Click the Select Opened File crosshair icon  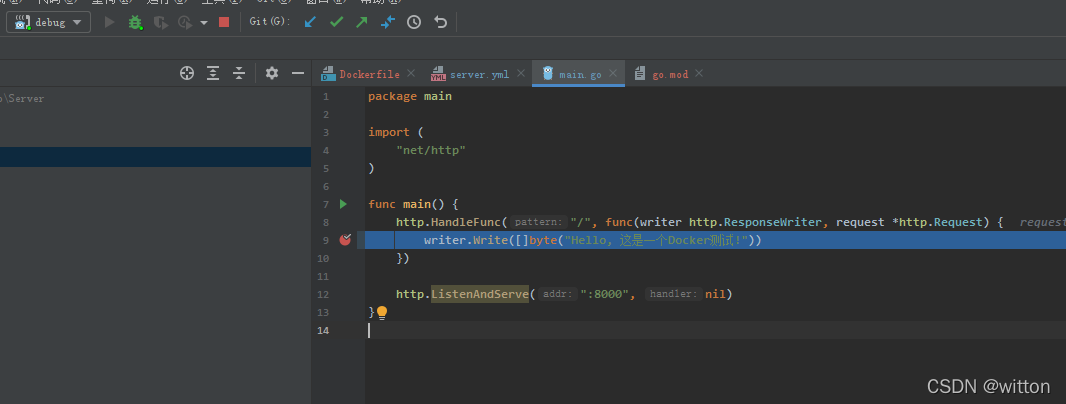pos(187,73)
